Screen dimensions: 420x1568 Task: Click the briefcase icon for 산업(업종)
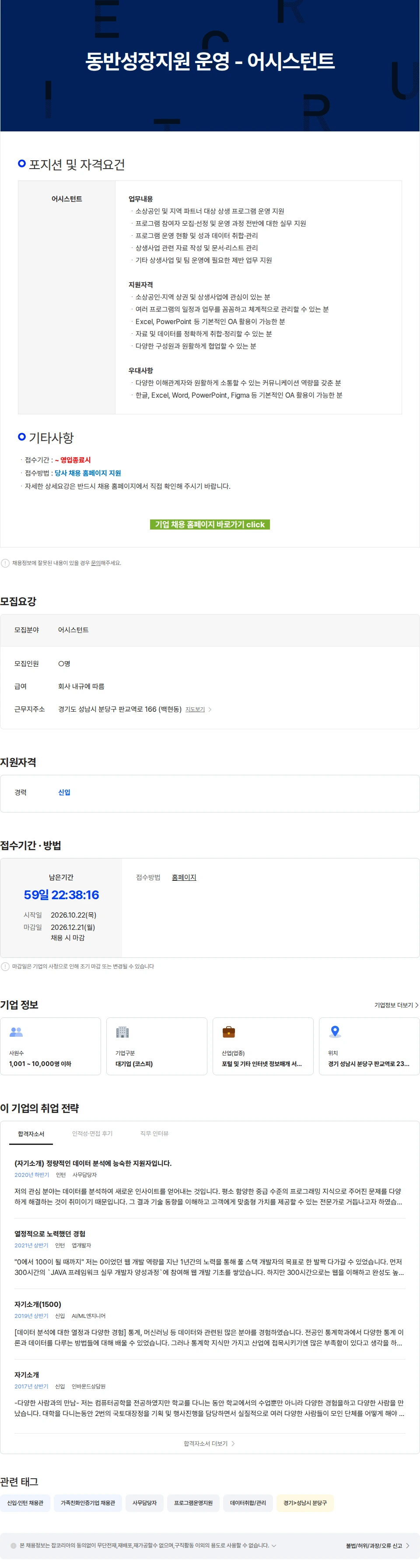(x=228, y=1032)
